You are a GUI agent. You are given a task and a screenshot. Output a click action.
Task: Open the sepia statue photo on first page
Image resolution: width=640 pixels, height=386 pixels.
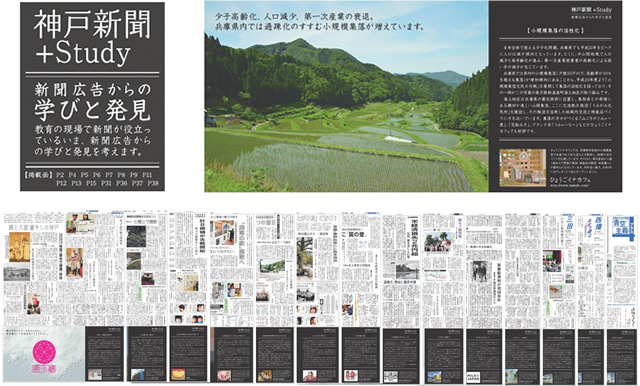pos(19,247)
